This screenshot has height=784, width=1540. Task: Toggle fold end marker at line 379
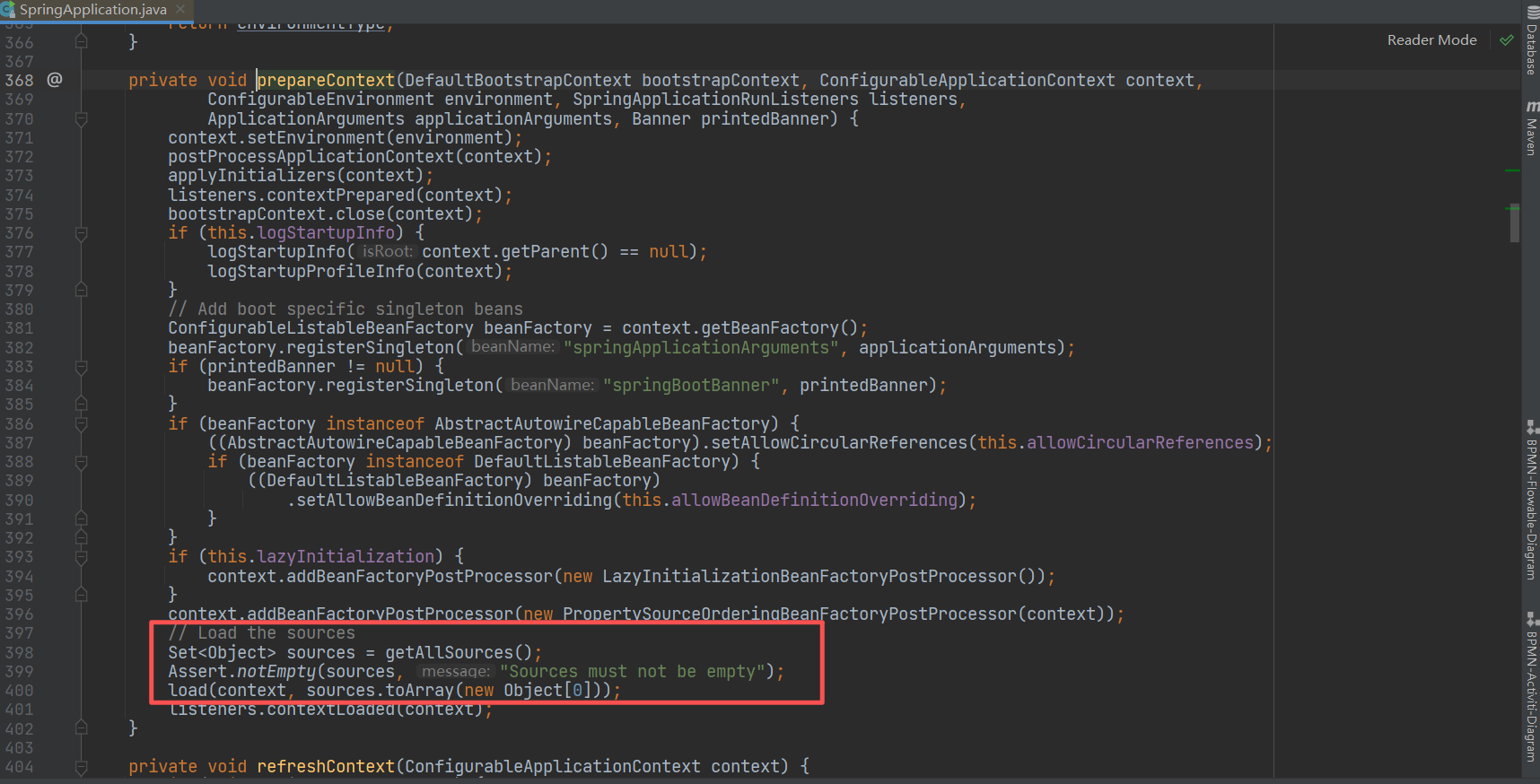pyautogui.click(x=82, y=290)
